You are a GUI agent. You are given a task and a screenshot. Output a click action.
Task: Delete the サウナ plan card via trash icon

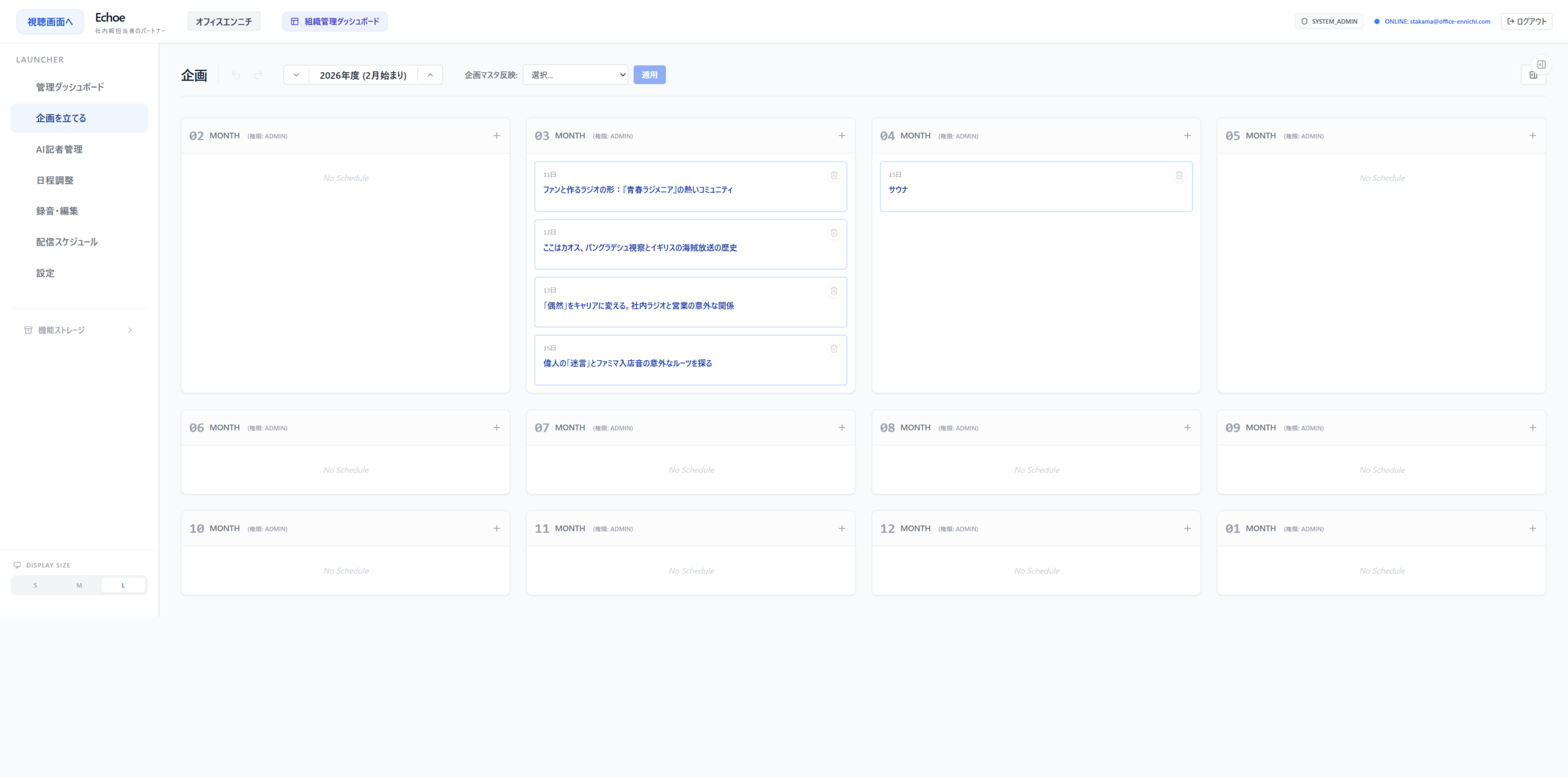[1178, 176]
